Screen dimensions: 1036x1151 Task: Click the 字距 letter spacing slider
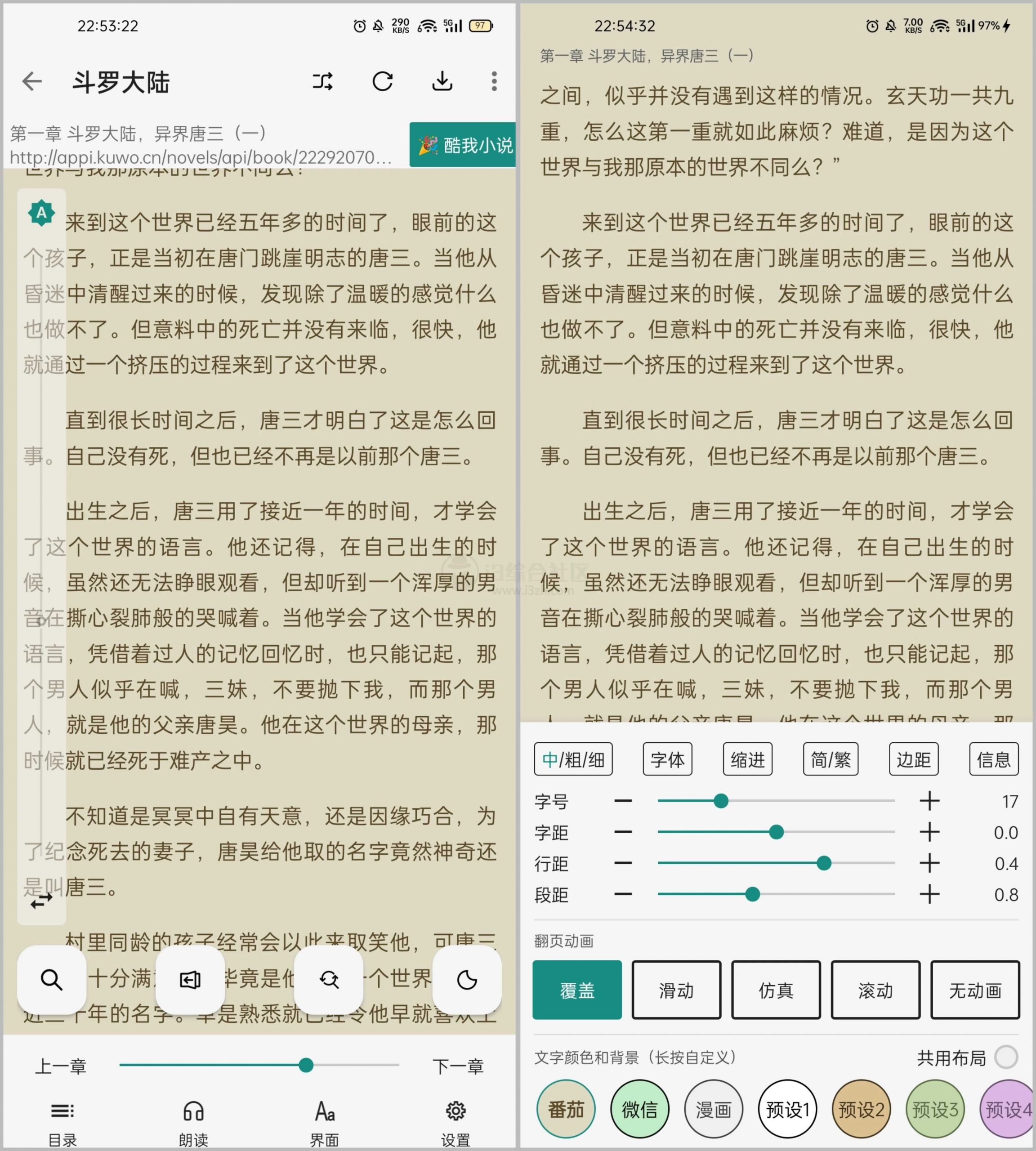pos(777,832)
